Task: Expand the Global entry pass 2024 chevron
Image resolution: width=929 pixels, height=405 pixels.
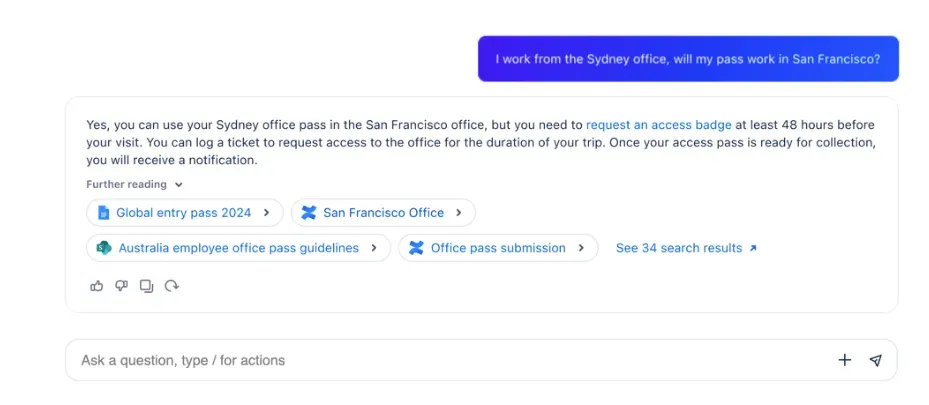Action: click(266, 212)
